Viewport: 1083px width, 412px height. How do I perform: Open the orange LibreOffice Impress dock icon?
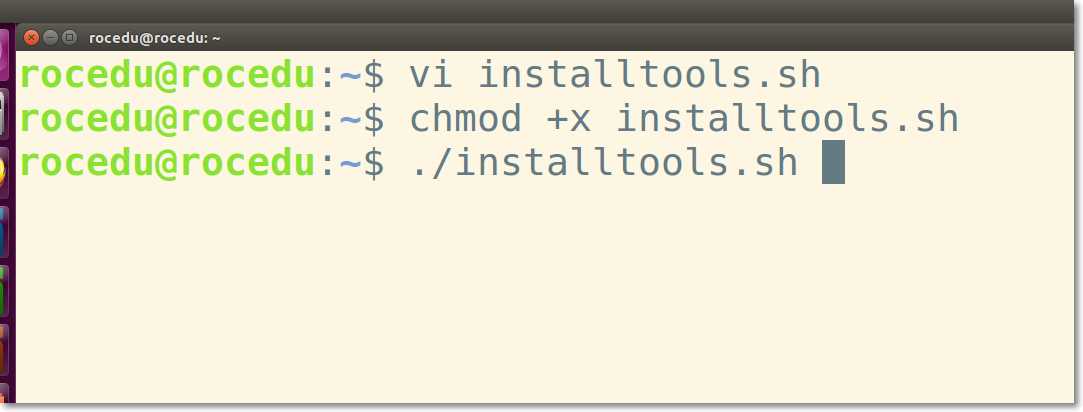[4, 349]
